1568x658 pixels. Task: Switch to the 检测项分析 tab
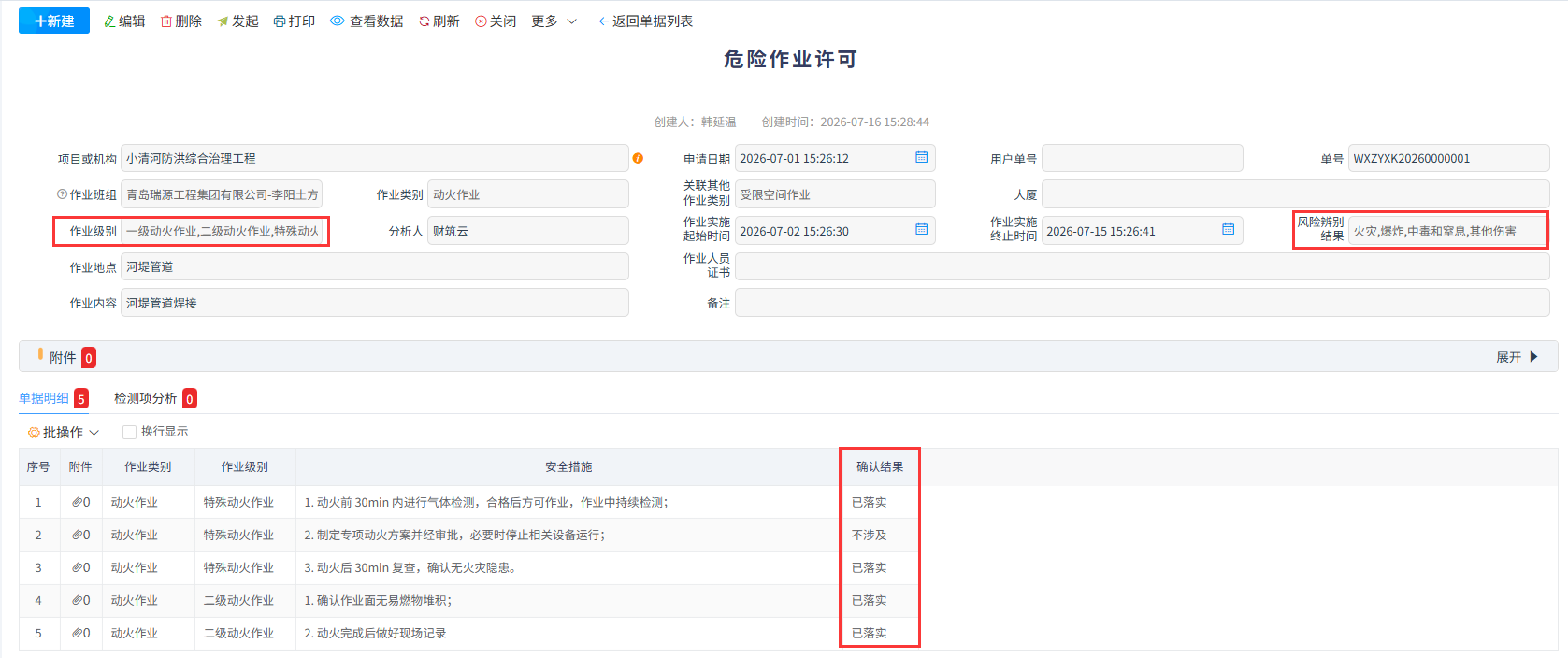146,398
